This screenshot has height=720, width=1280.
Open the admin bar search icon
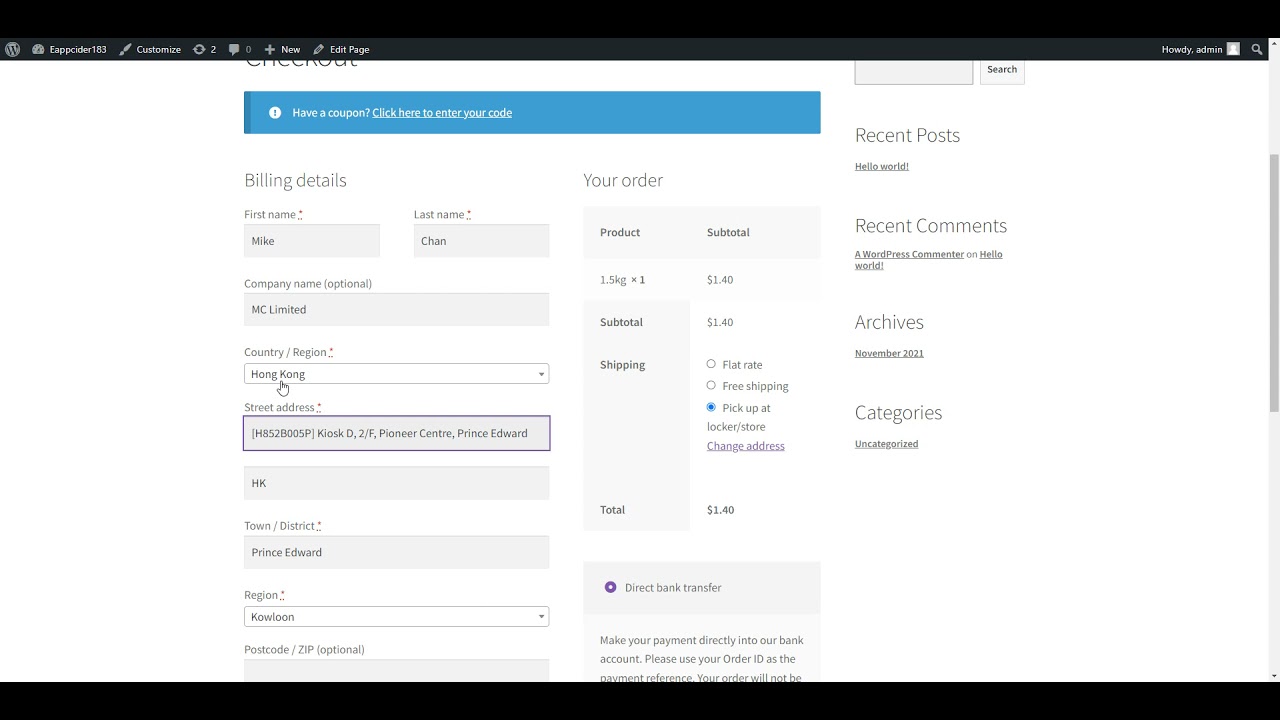click(x=1258, y=49)
